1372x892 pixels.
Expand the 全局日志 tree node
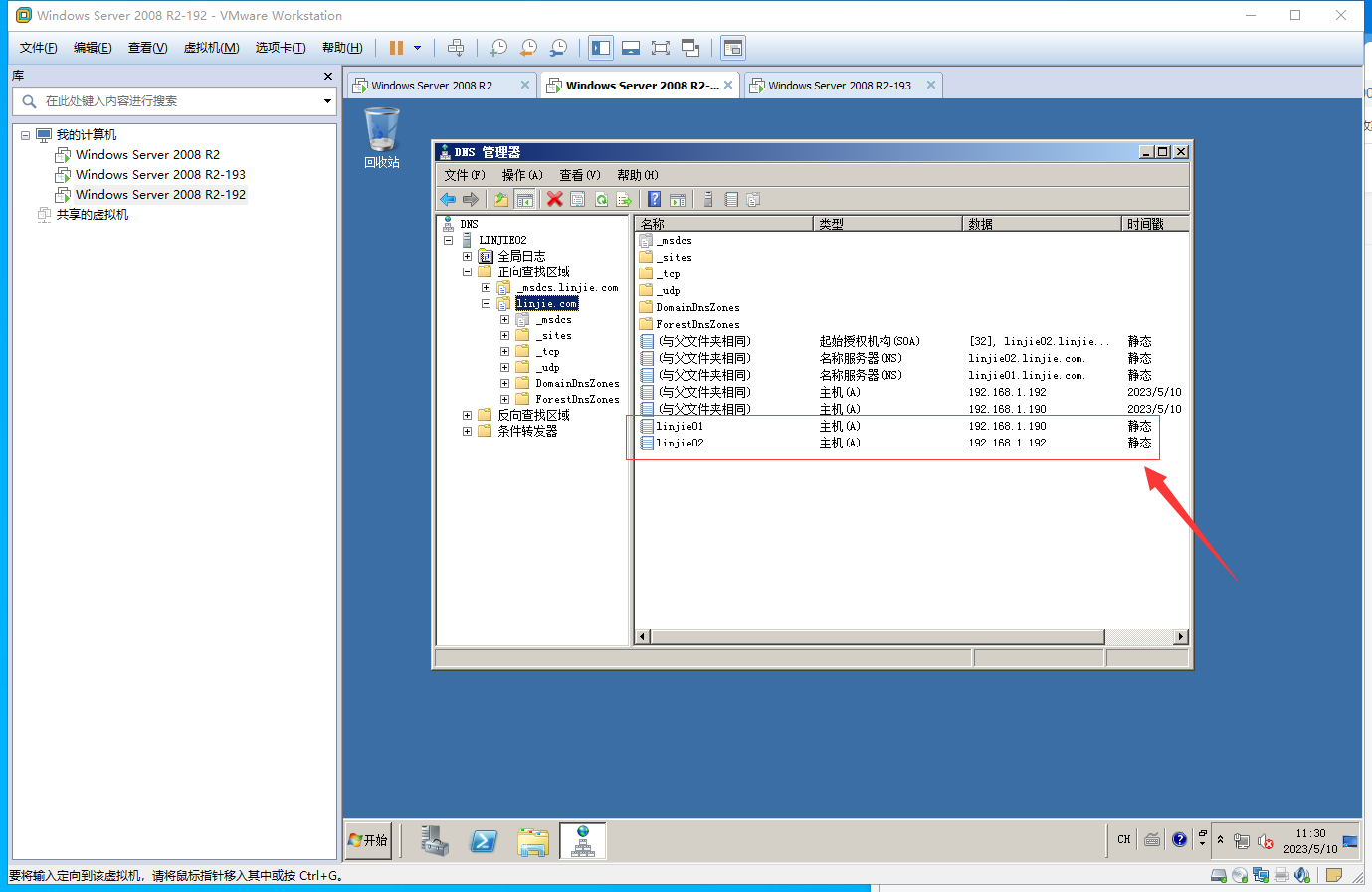(x=468, y=256)
